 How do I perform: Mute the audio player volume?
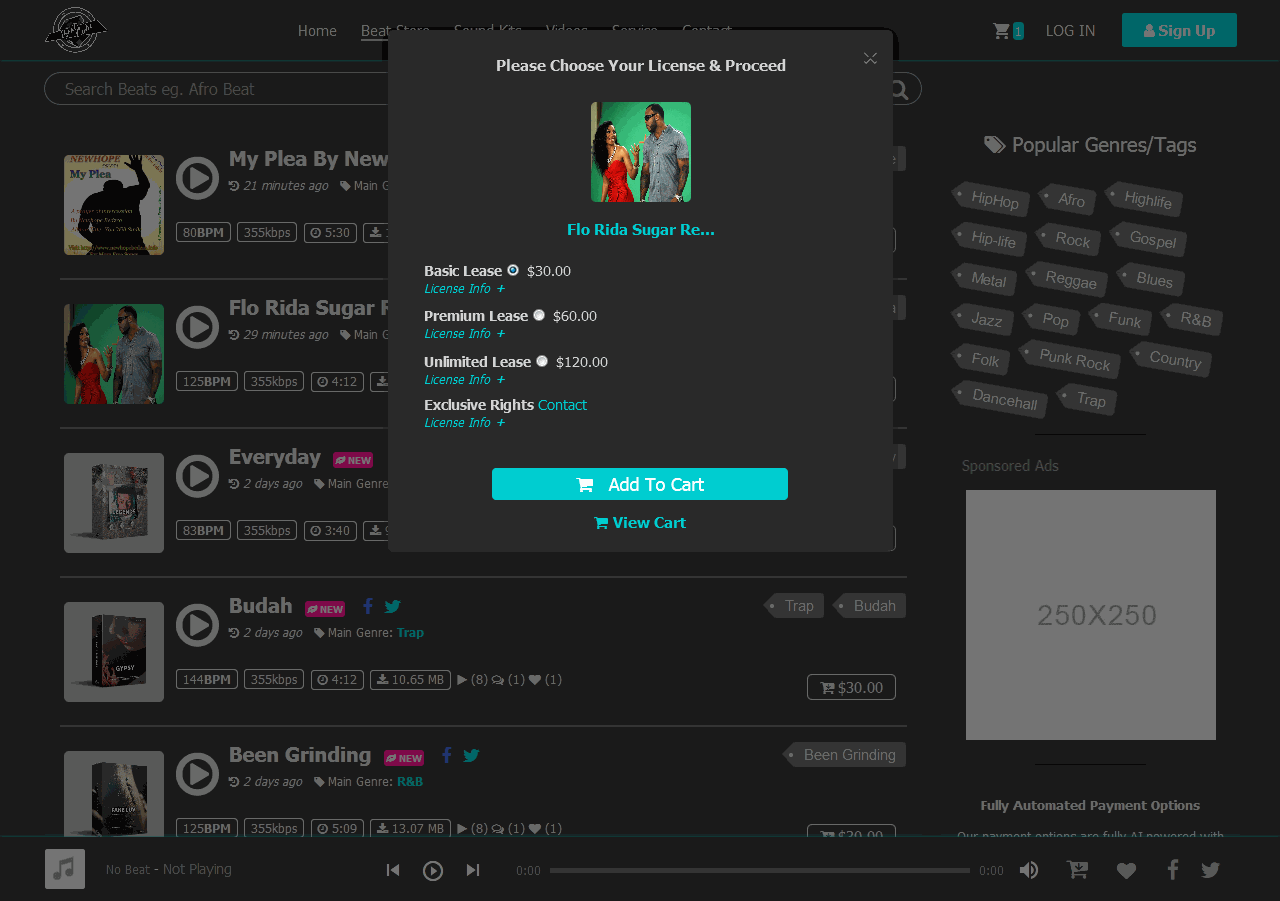pos(1028,869)
